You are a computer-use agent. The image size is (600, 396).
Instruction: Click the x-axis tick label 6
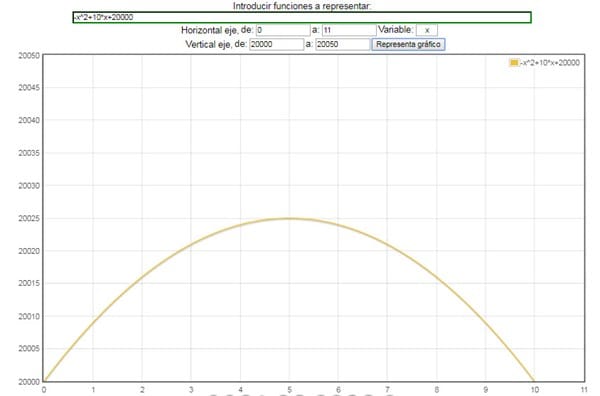(x=338, y=390)
